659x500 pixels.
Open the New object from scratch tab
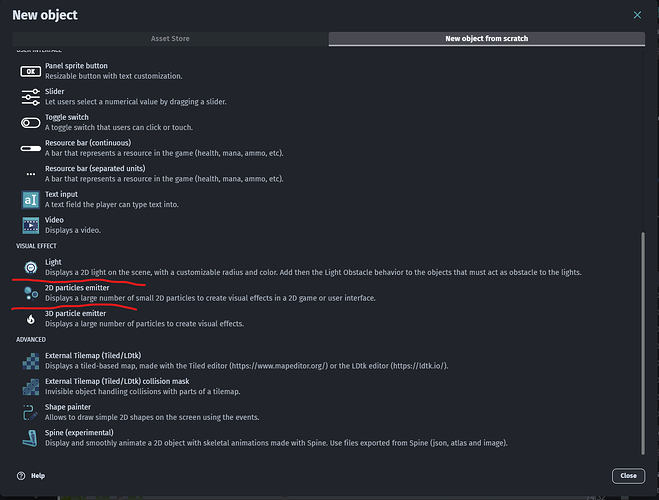(x=486, y=39)
